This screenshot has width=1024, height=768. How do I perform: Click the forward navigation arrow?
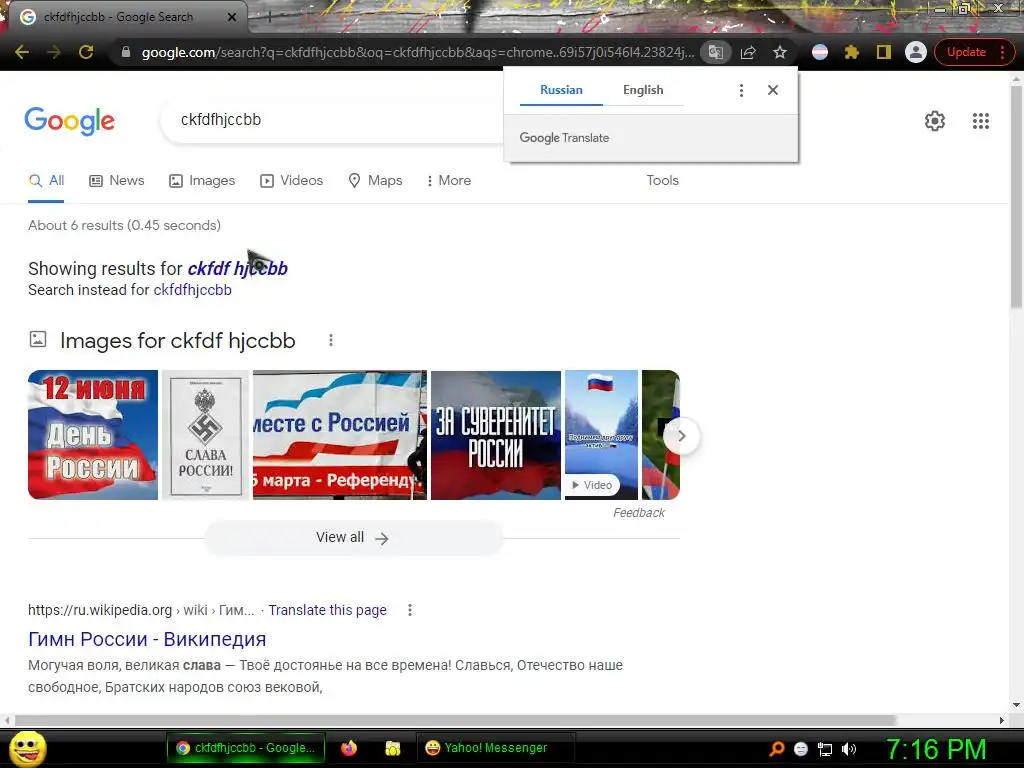[54, 52]
